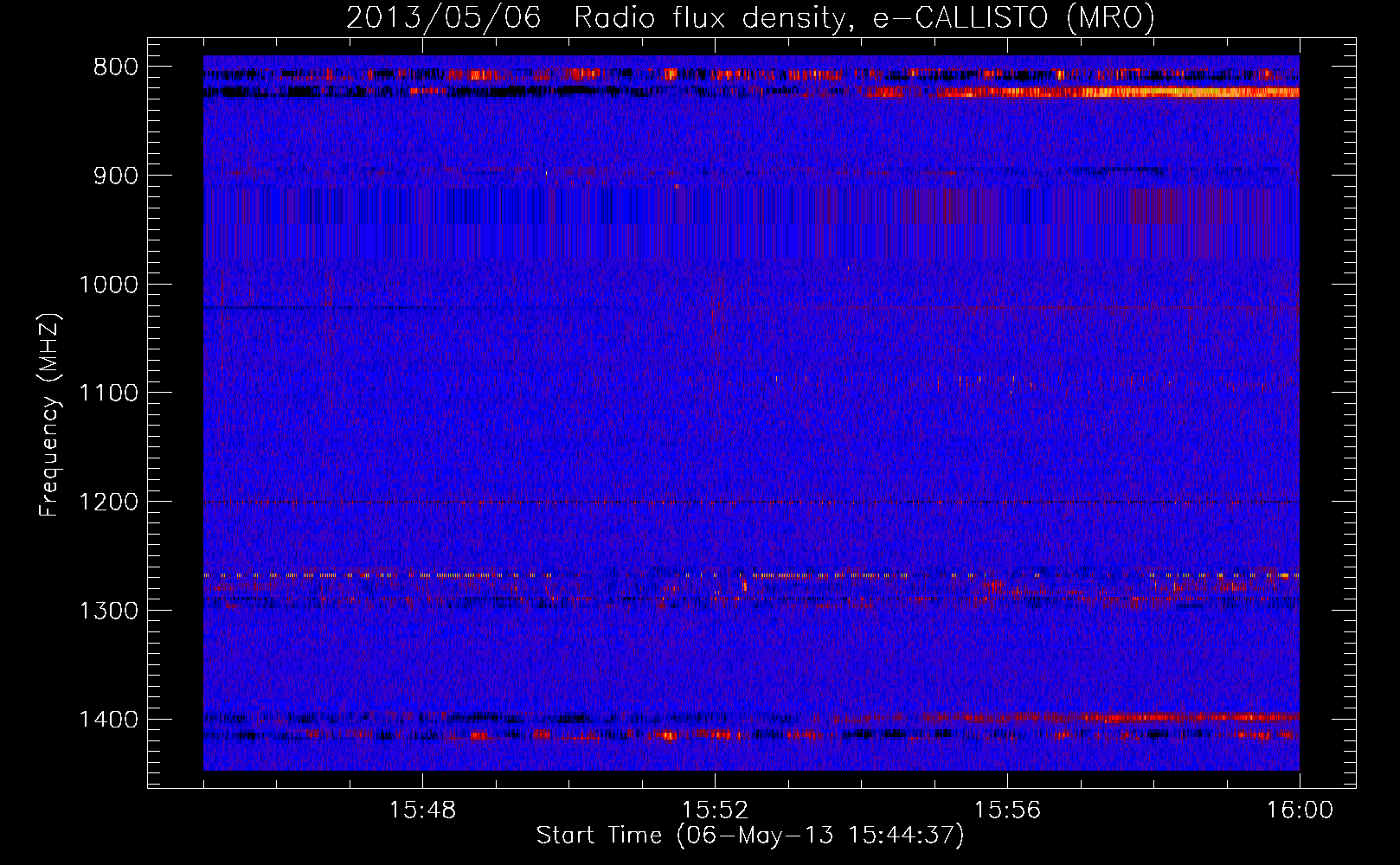Select the 800 frequency tick label
Screen dimensions: 1400x865
[116, 67]
